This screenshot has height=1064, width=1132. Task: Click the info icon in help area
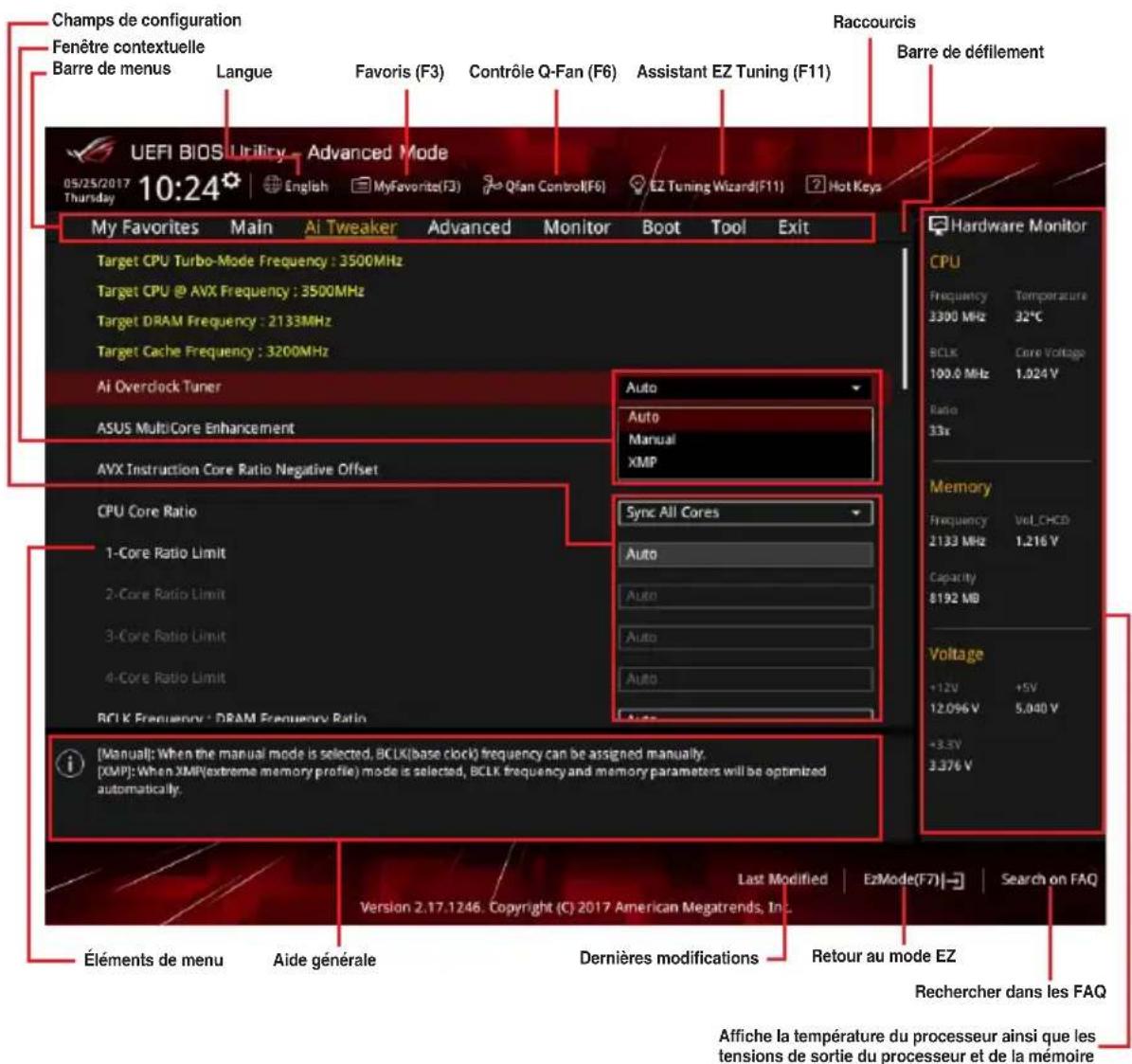coord(70,765)
